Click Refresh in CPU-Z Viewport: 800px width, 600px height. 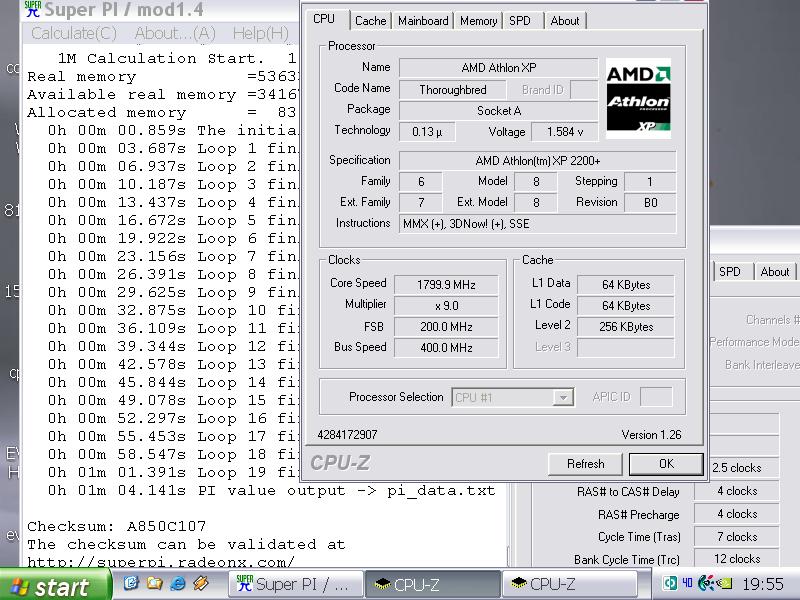(585, 464)
